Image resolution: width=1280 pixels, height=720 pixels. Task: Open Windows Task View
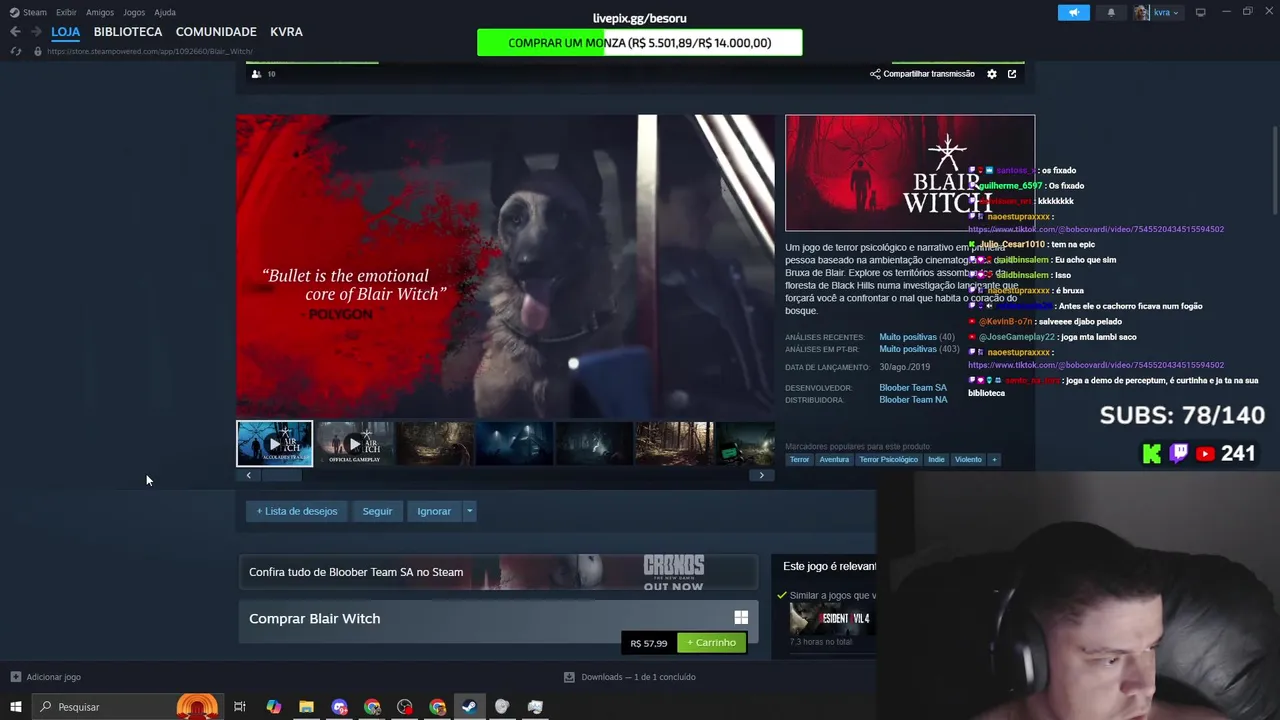[x=240, y=707]
